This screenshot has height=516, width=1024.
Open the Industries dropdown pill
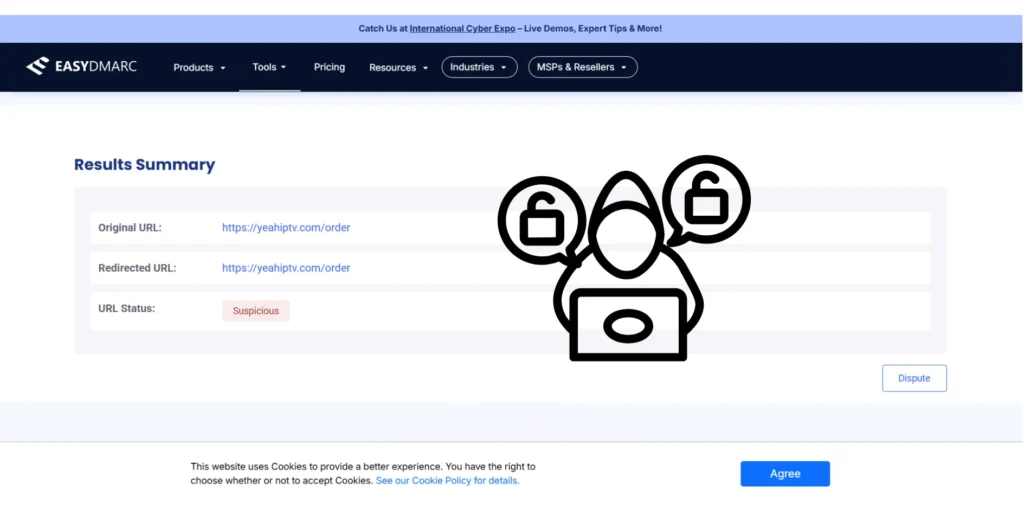pos(479,67)
